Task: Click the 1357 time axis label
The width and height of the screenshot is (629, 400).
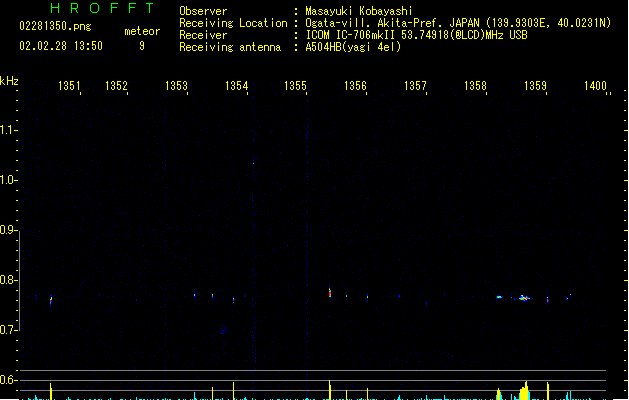Action: coord(415,86)
